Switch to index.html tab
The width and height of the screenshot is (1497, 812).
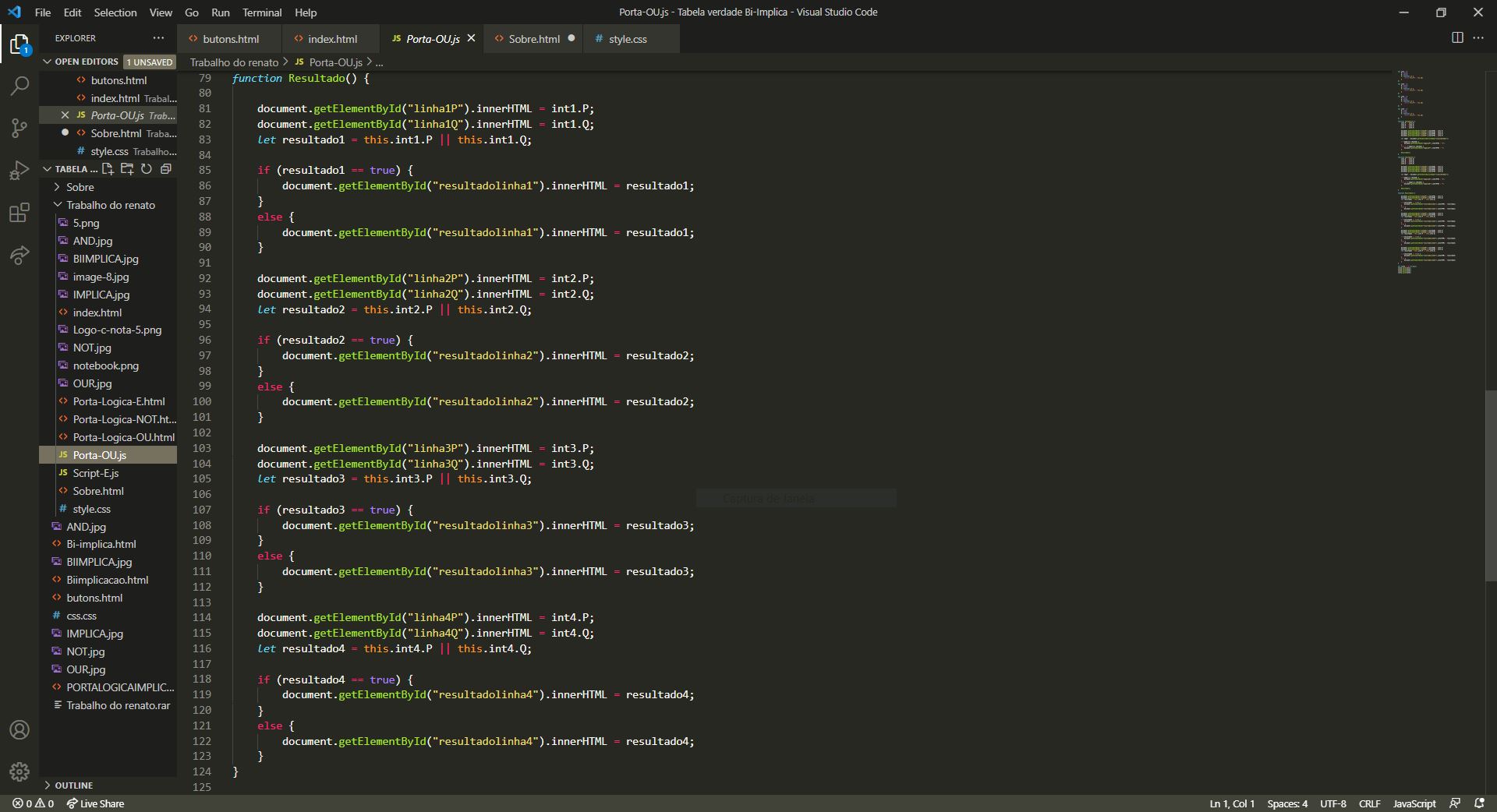click(331, 38)
